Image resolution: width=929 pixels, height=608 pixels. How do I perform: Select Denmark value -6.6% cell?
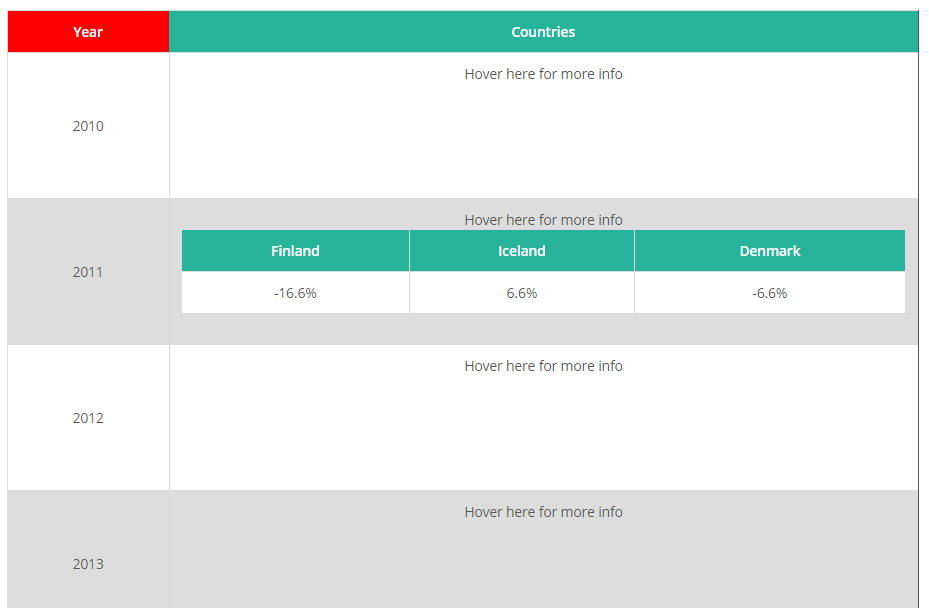pyautogui.click(x=770, y=293)
